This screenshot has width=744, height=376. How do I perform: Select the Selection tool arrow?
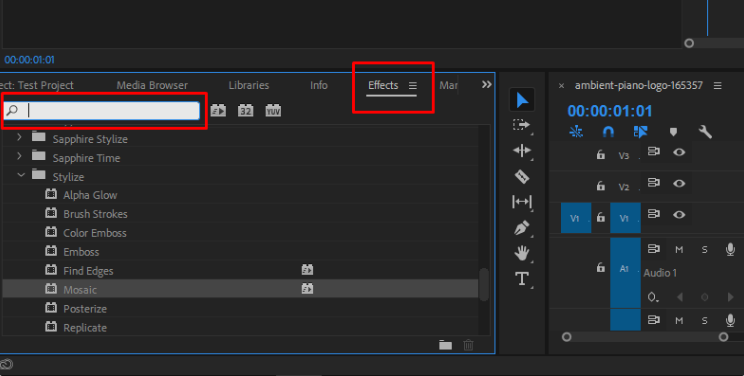pos(522,100)
